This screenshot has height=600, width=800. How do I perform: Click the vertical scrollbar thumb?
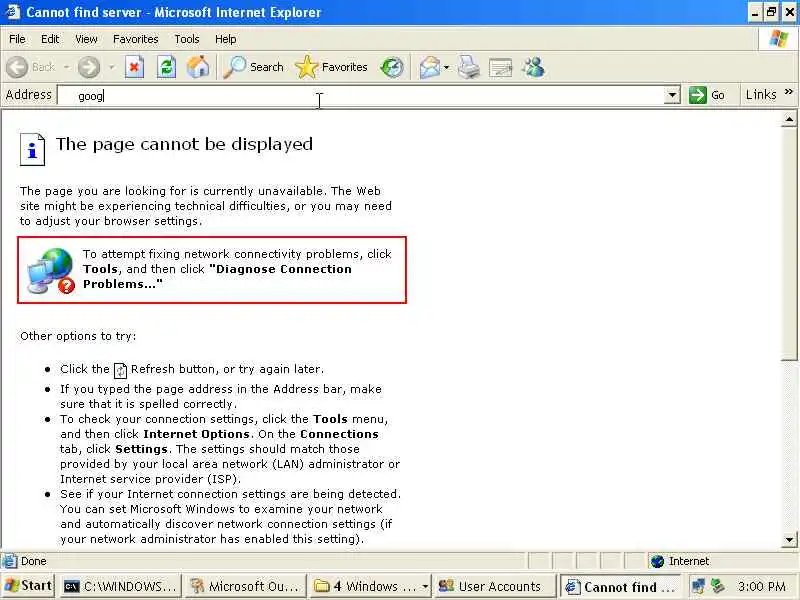click(x=789, y=244)
